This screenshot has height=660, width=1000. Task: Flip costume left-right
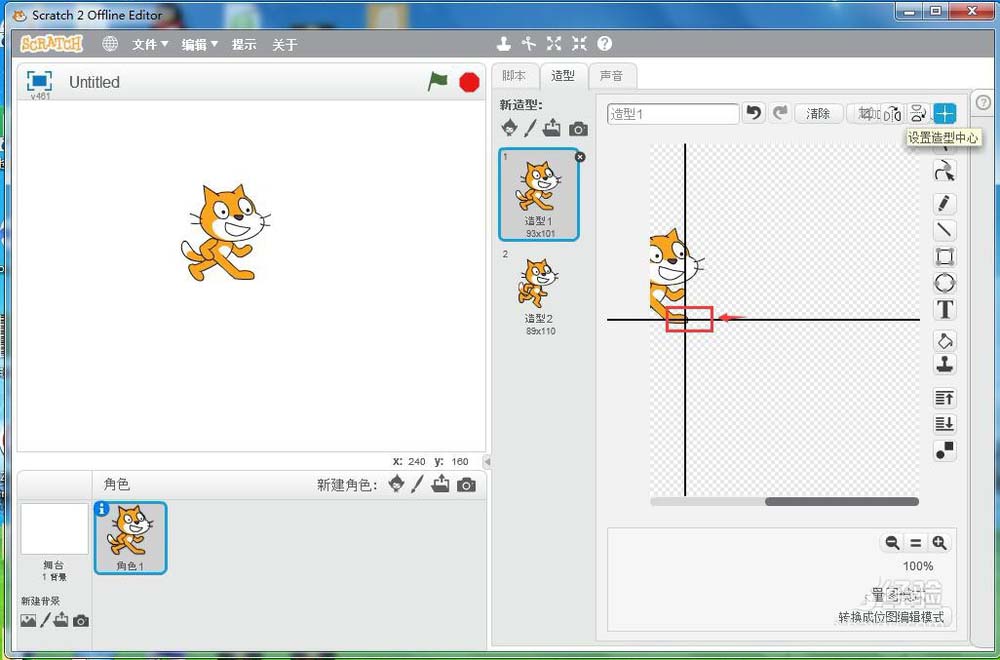coord(893,114)
